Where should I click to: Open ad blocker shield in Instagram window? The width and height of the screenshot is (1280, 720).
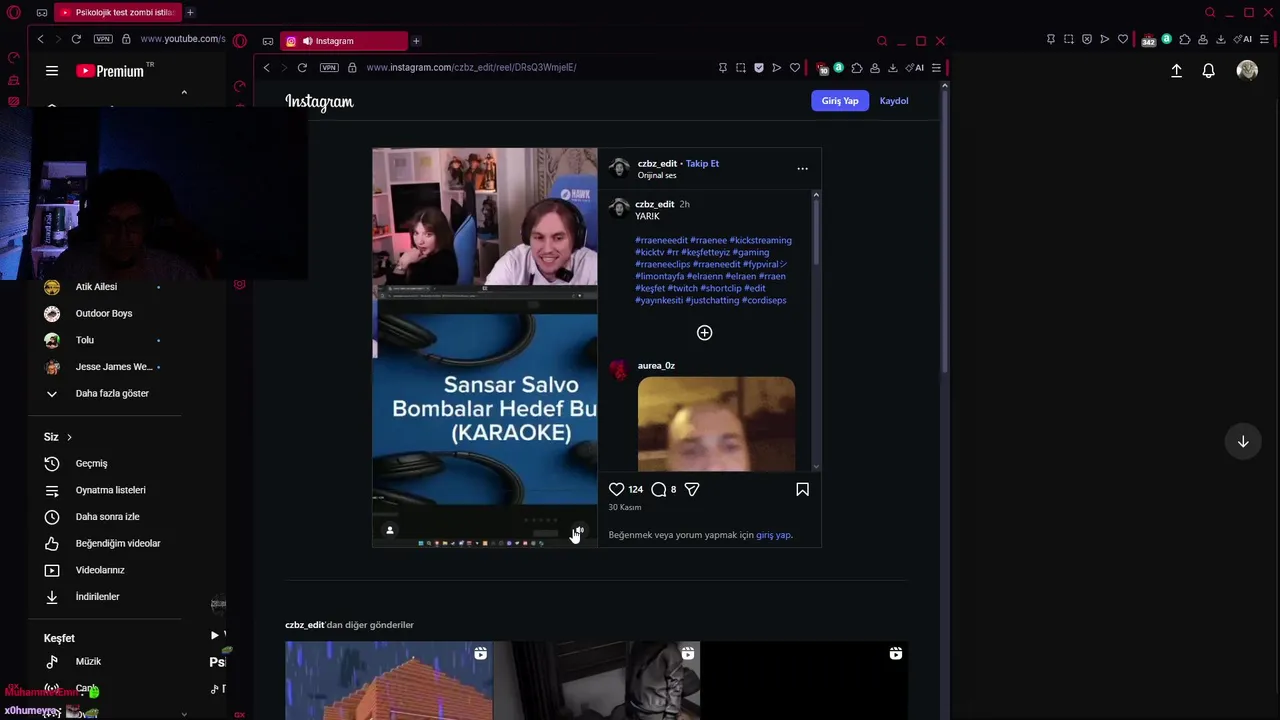759,68
